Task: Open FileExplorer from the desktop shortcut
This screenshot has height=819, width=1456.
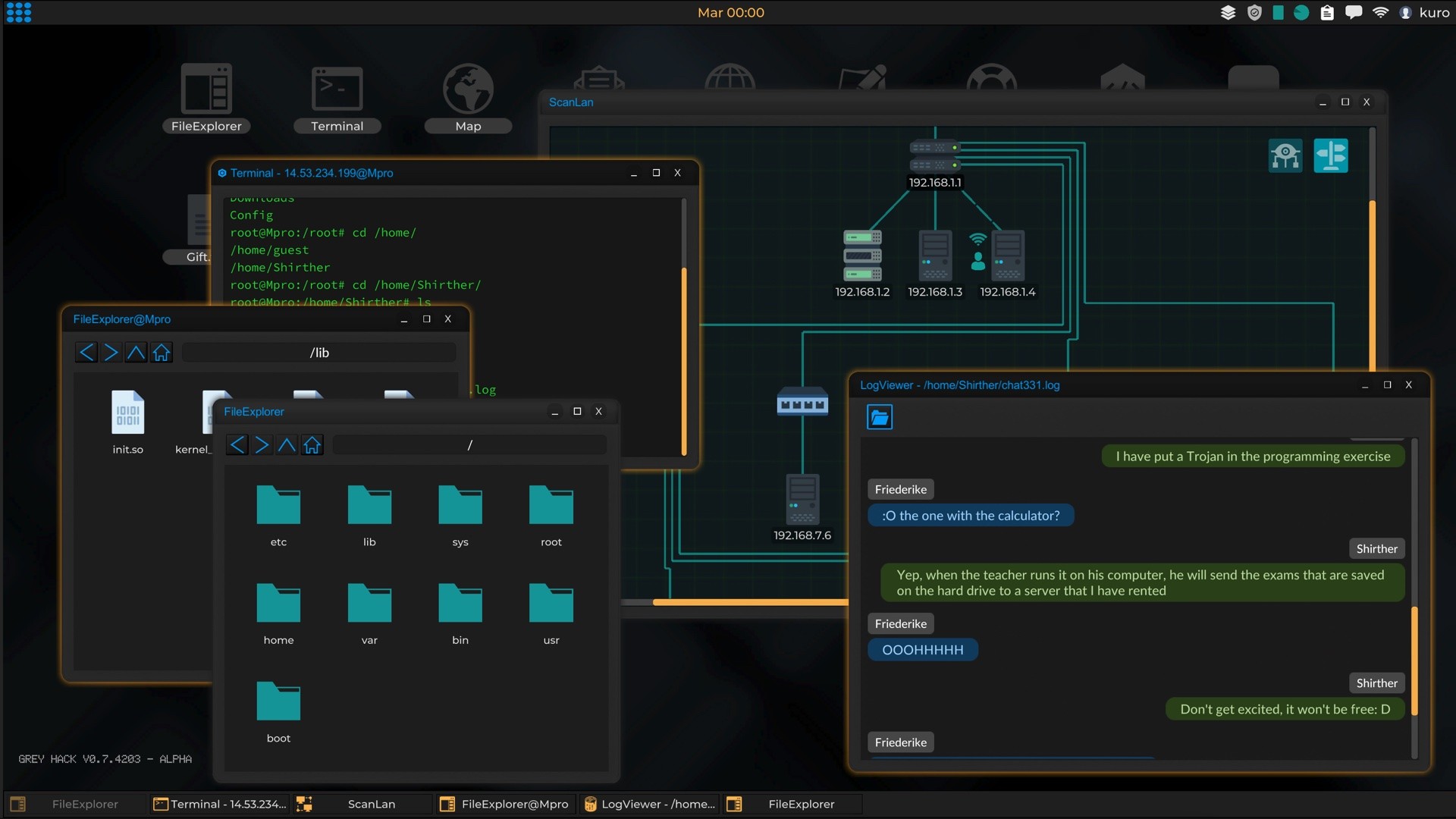Action: coord(206,87)
